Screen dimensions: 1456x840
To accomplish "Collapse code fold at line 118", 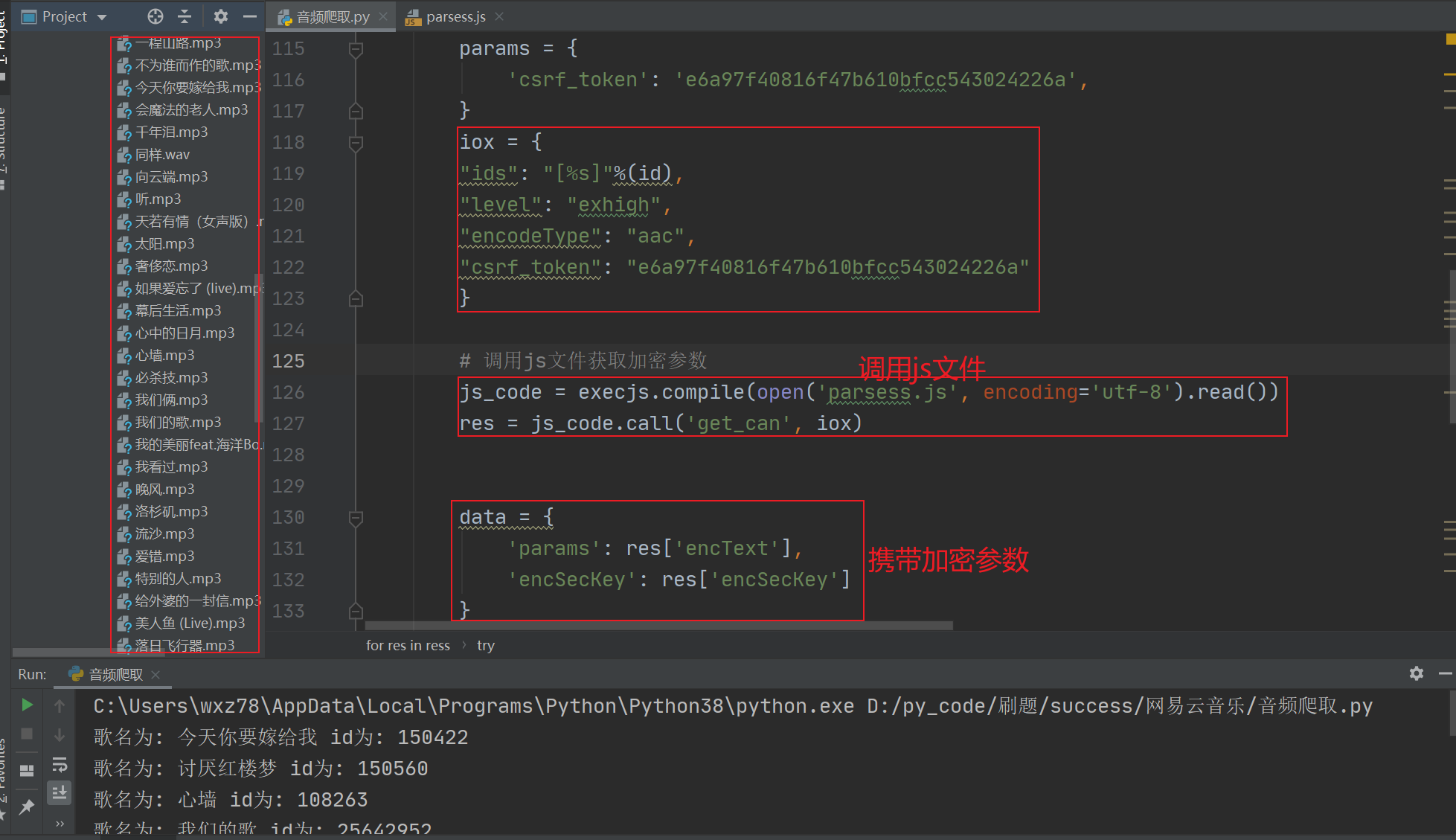I will 356,142.
